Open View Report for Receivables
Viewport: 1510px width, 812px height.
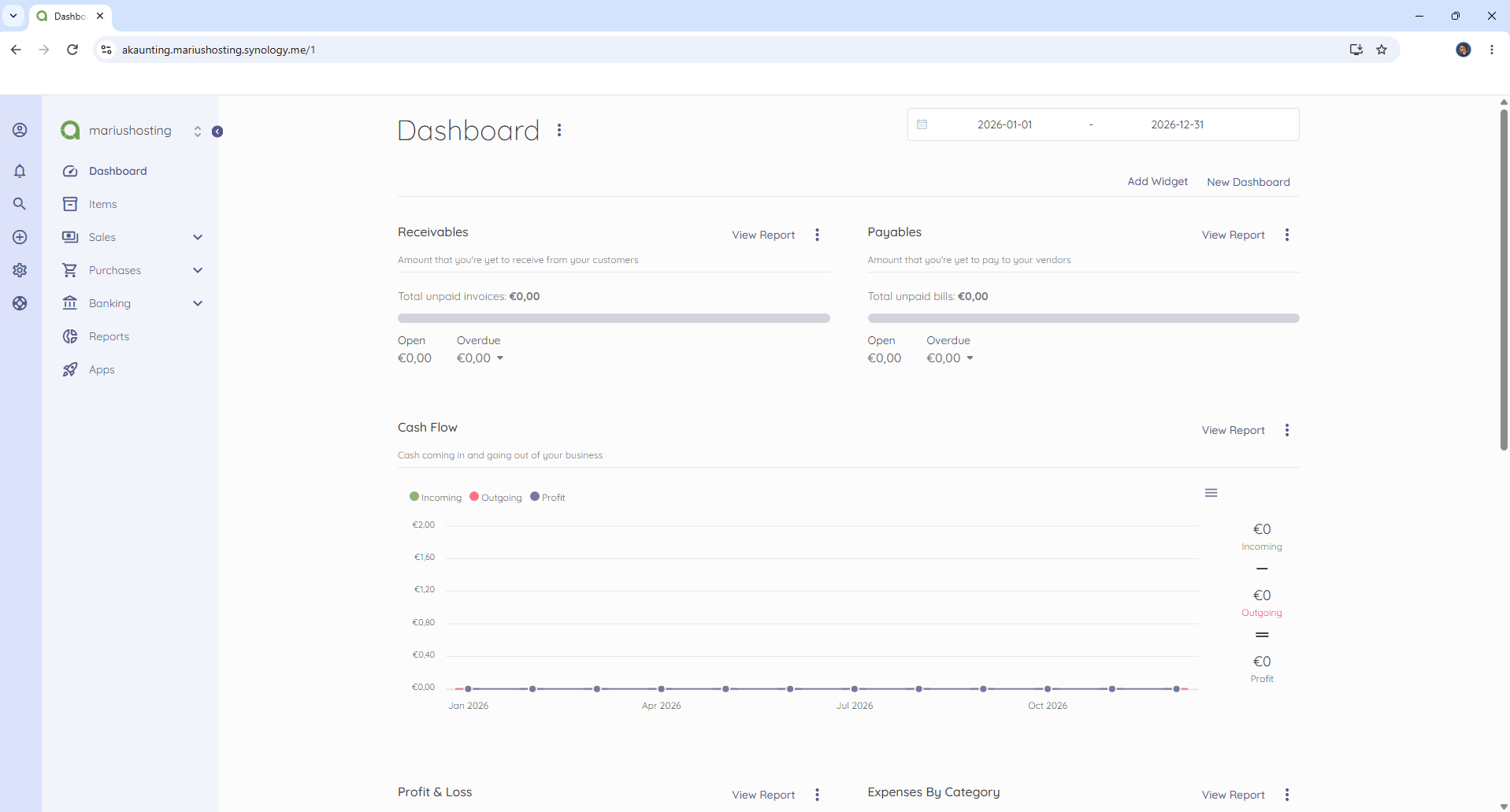[763, 235]
